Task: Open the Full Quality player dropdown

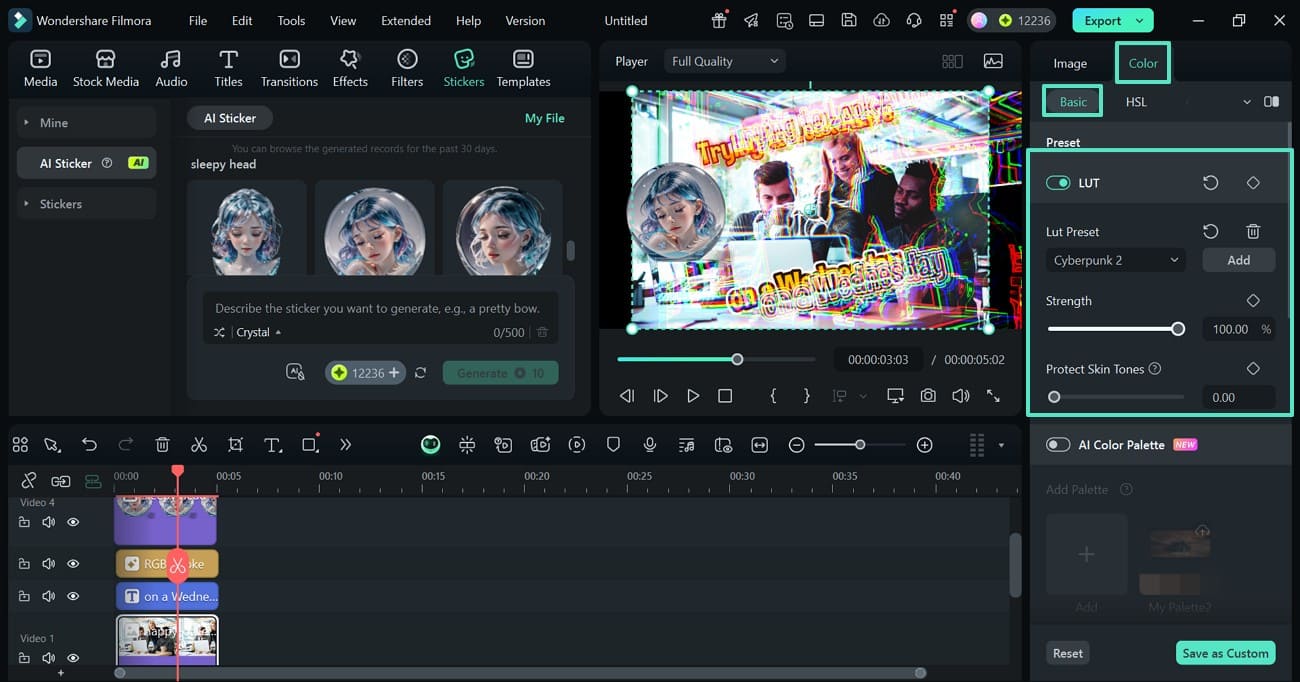Action: pos(723,60)
